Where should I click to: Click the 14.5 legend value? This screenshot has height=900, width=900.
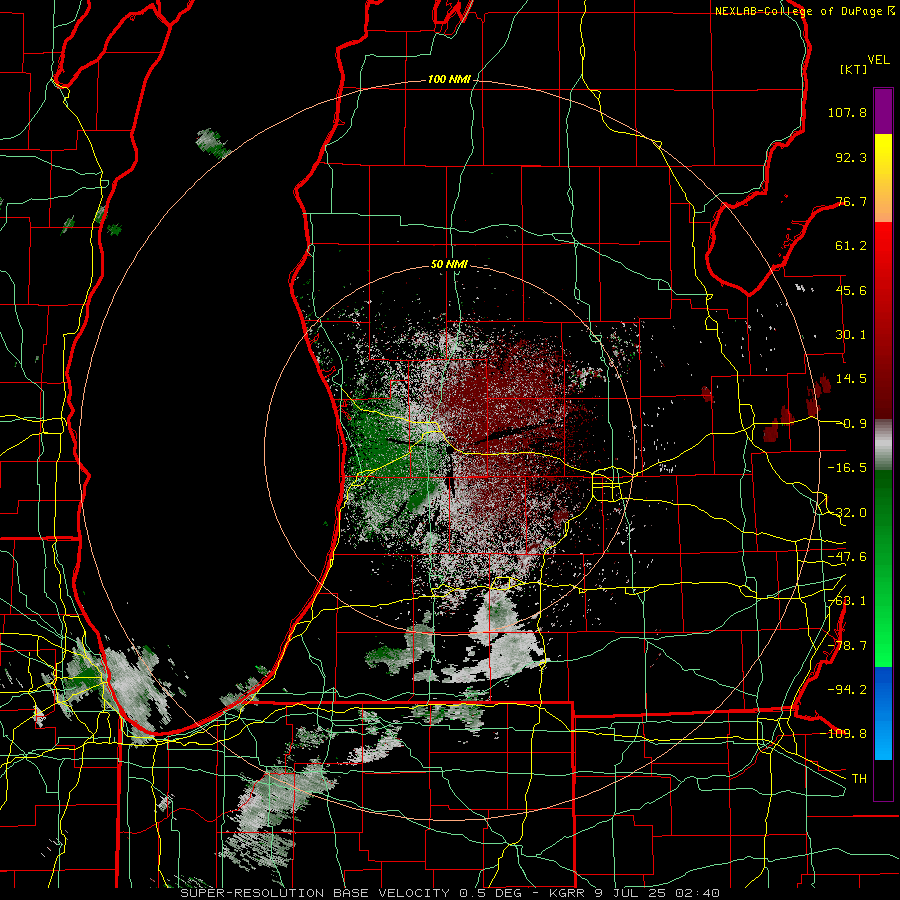click(851, 379)
